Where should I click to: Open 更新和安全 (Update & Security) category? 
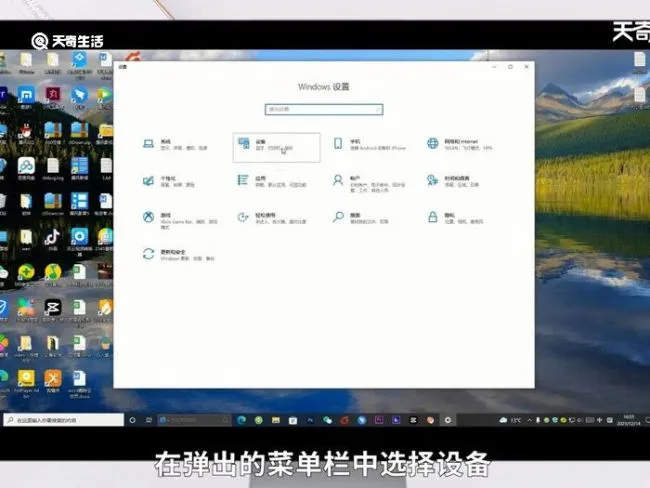(x=178, y=255)
